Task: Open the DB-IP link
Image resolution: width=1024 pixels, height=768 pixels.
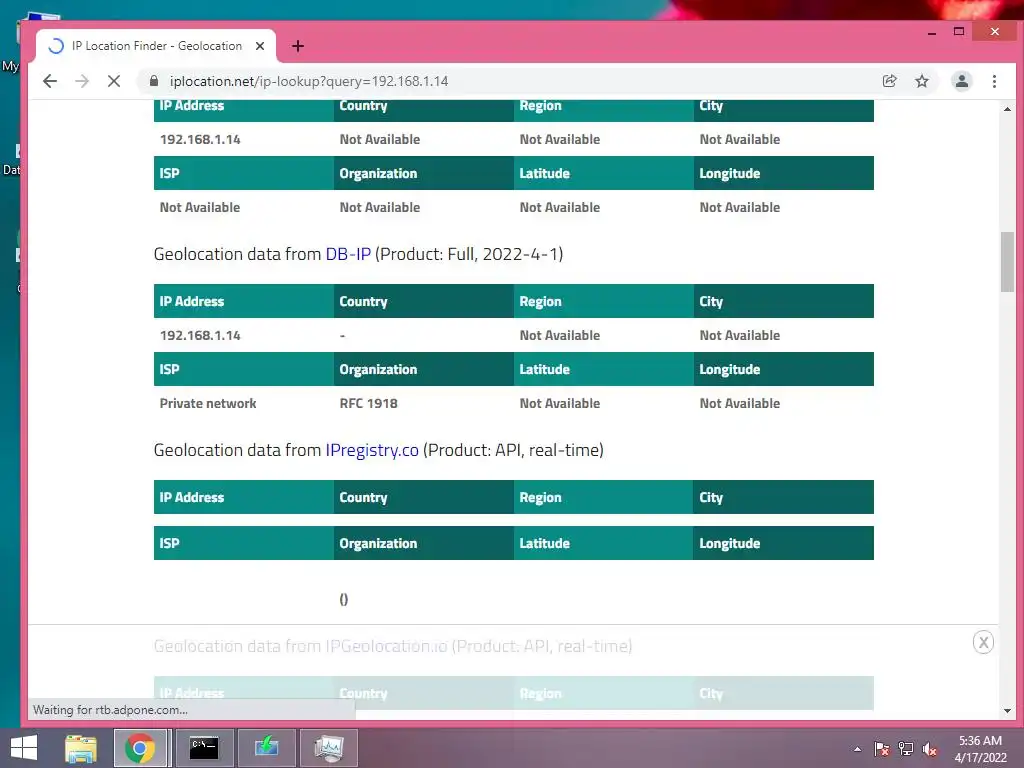Action: [348, 254]
